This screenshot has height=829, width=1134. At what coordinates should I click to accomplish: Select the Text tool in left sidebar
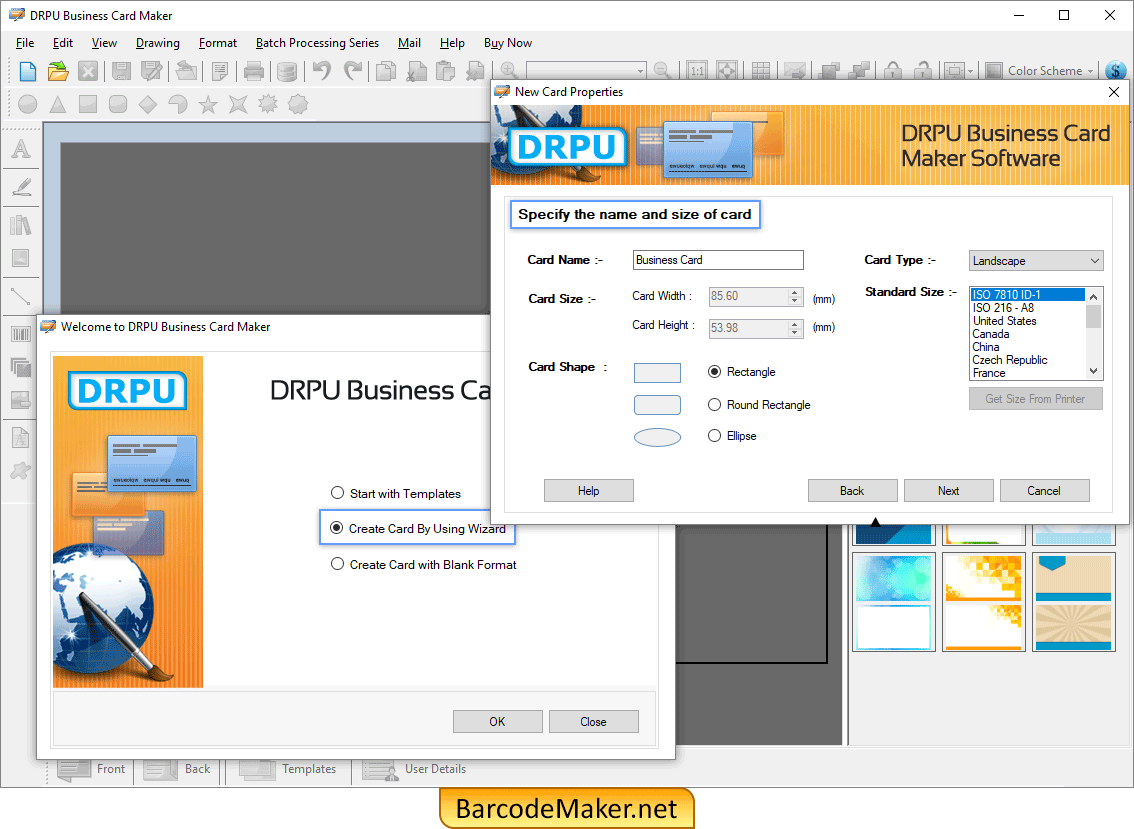(x=21, y=149)
